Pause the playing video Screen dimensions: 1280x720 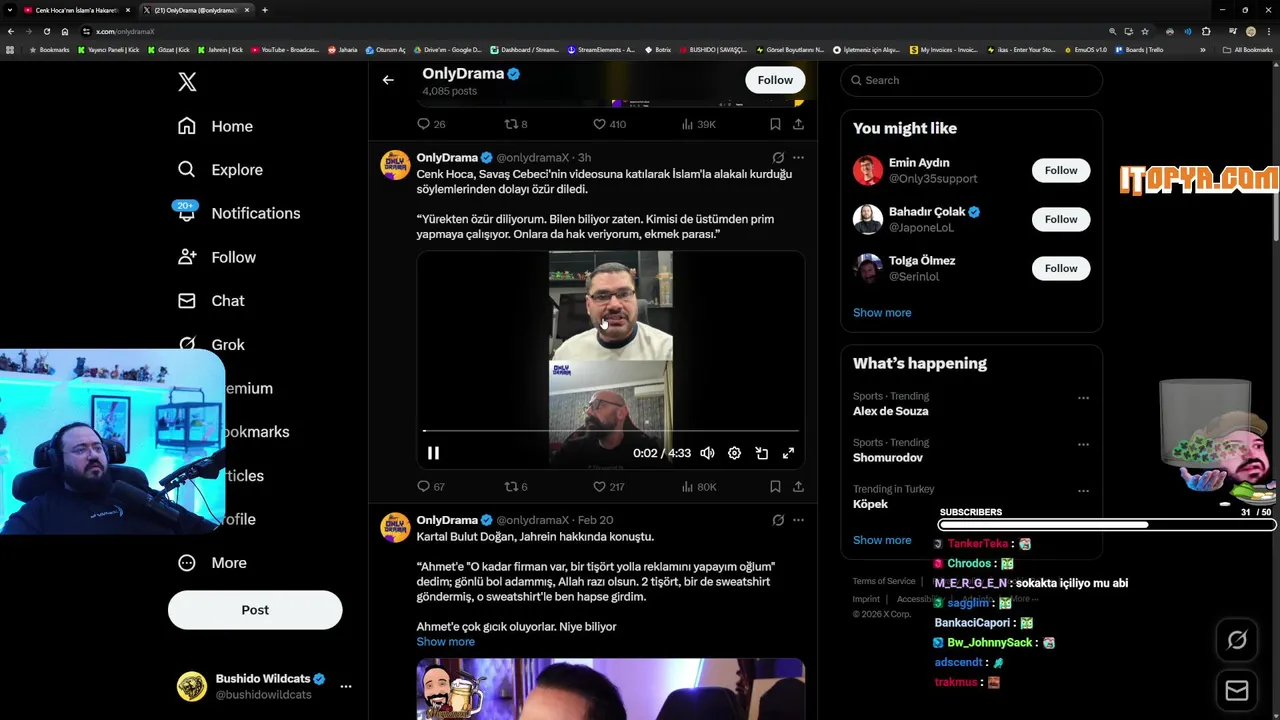(433, 453)
